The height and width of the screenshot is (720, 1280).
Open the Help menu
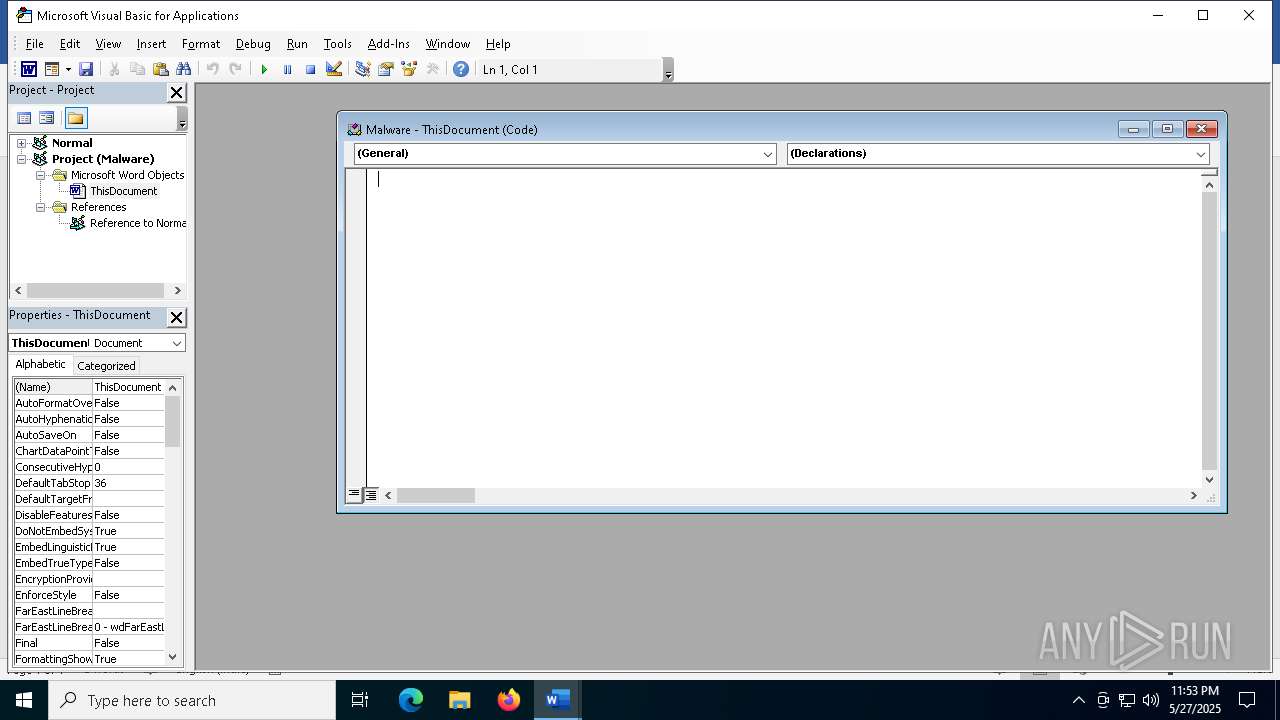point(498,44)
